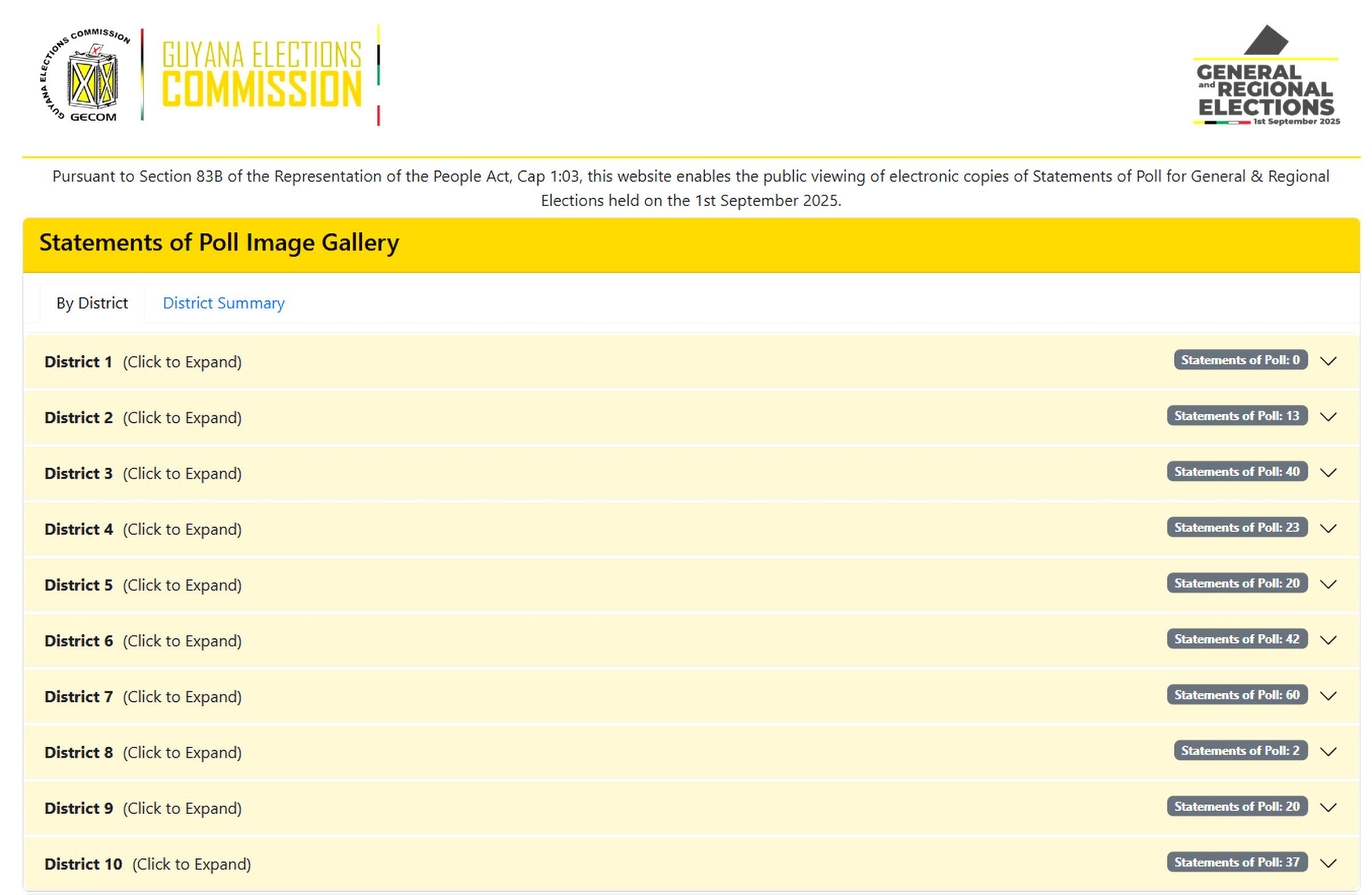
Task: Click the District 4 chevron arrow
Action: pyautogui.click(x=1328, y=528)
